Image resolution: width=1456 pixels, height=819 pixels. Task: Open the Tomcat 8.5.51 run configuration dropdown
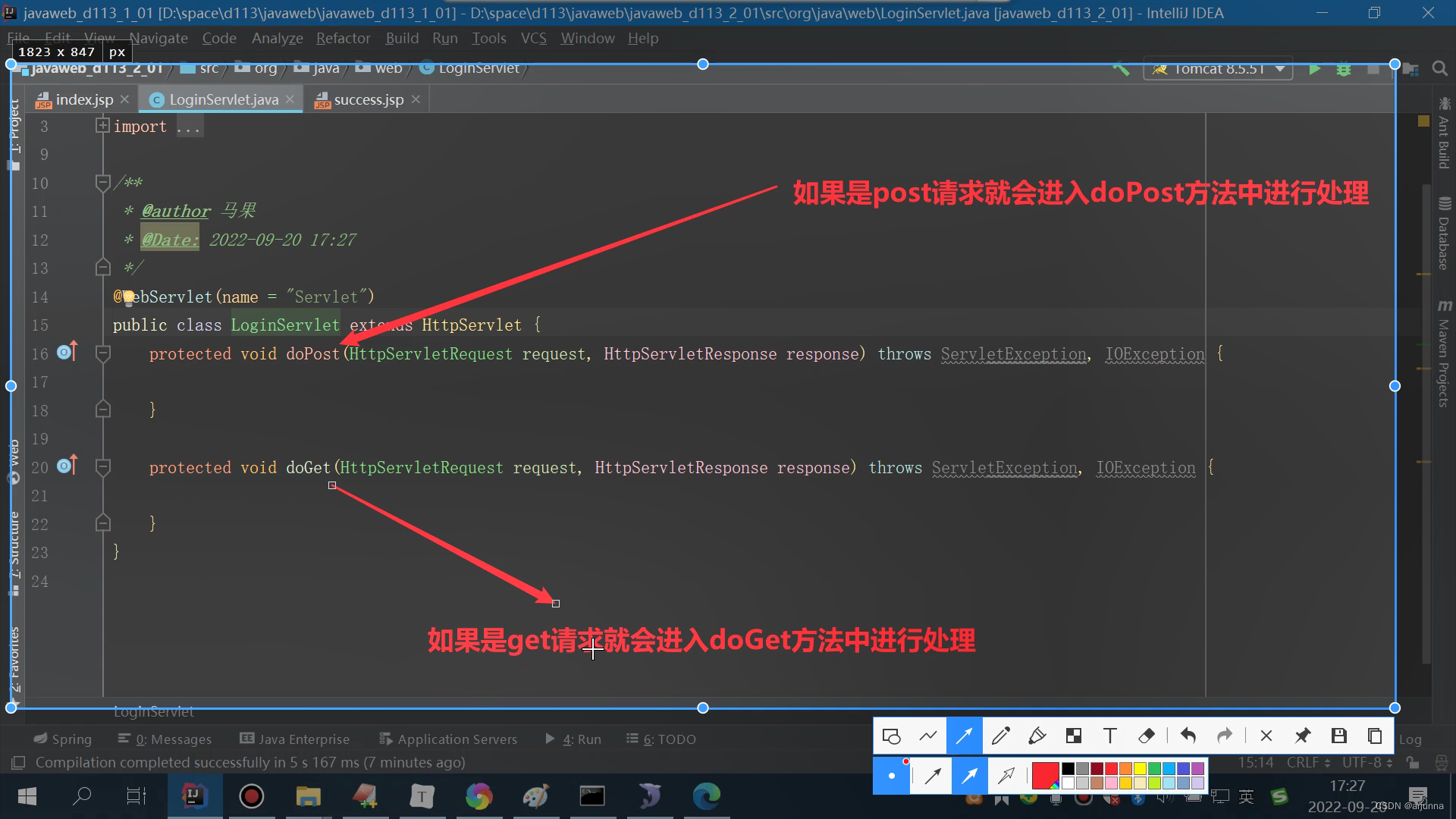click(x=1218, y=69)
